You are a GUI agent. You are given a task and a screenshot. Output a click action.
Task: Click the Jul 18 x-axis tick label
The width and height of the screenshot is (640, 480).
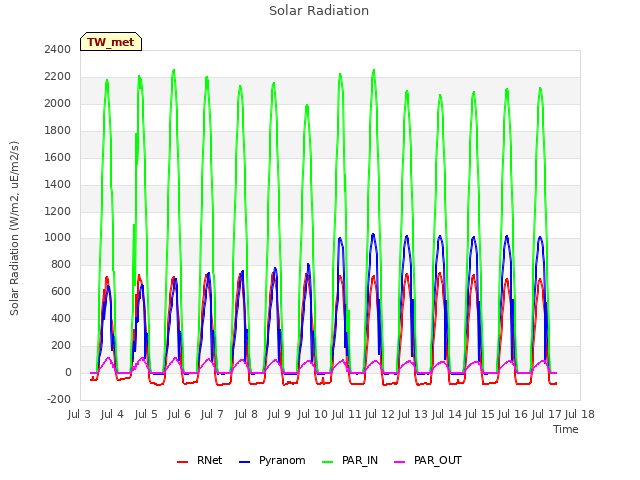click(580, 414)
